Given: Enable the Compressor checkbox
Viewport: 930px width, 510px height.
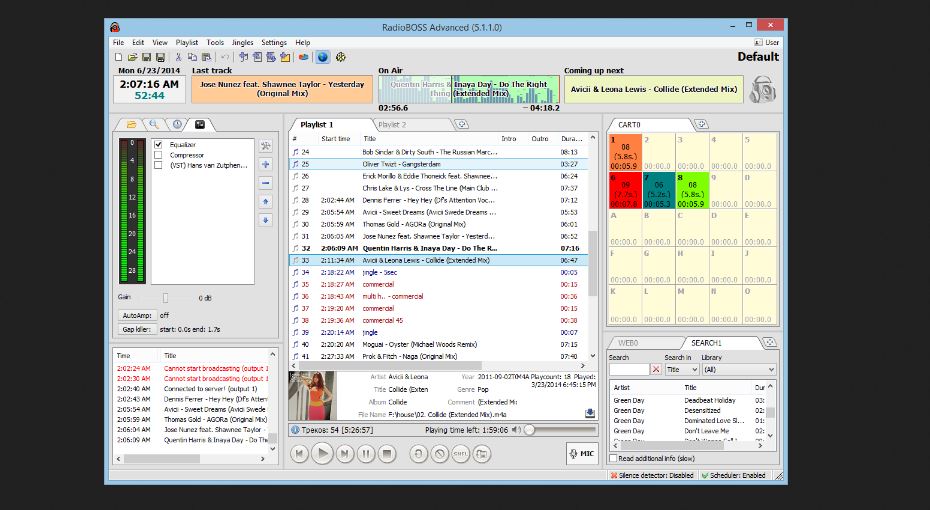Looking at the screenshot, I should click(x=158, y=155).
